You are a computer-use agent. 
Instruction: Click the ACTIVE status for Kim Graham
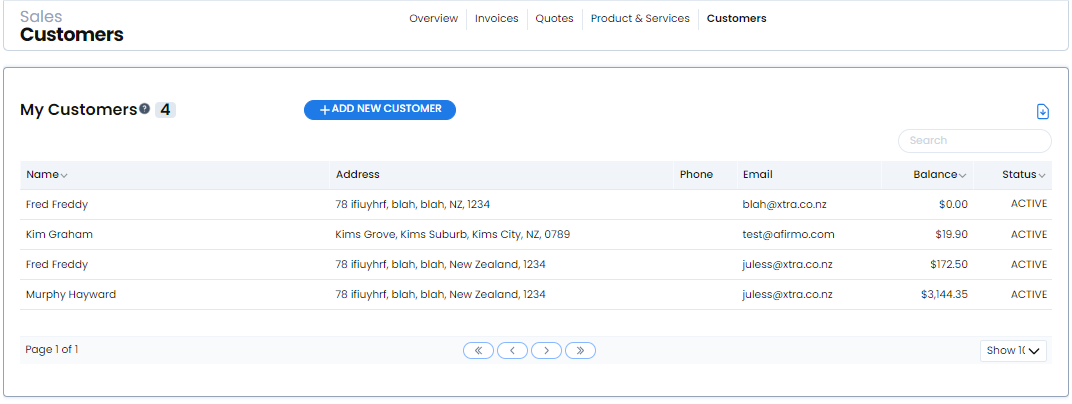point(1029,234)
